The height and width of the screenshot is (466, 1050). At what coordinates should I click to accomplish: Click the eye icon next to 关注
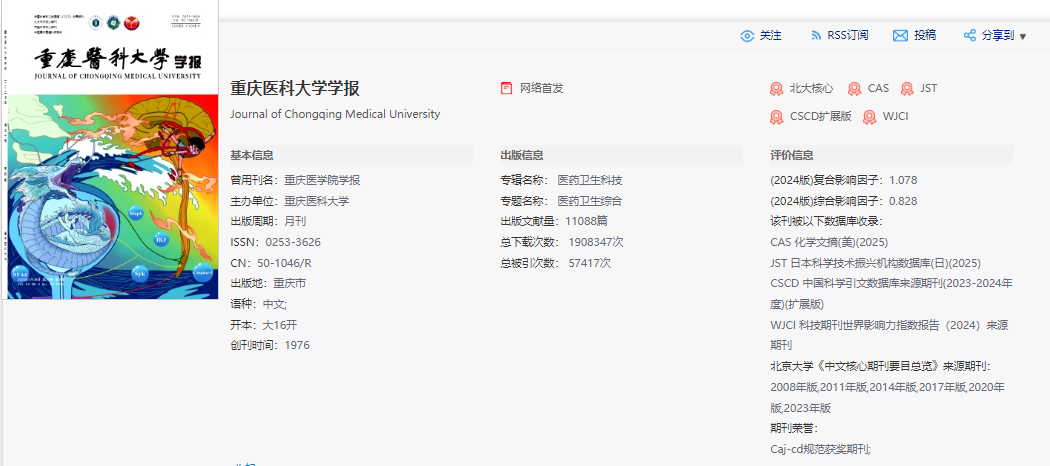[747, 36]
